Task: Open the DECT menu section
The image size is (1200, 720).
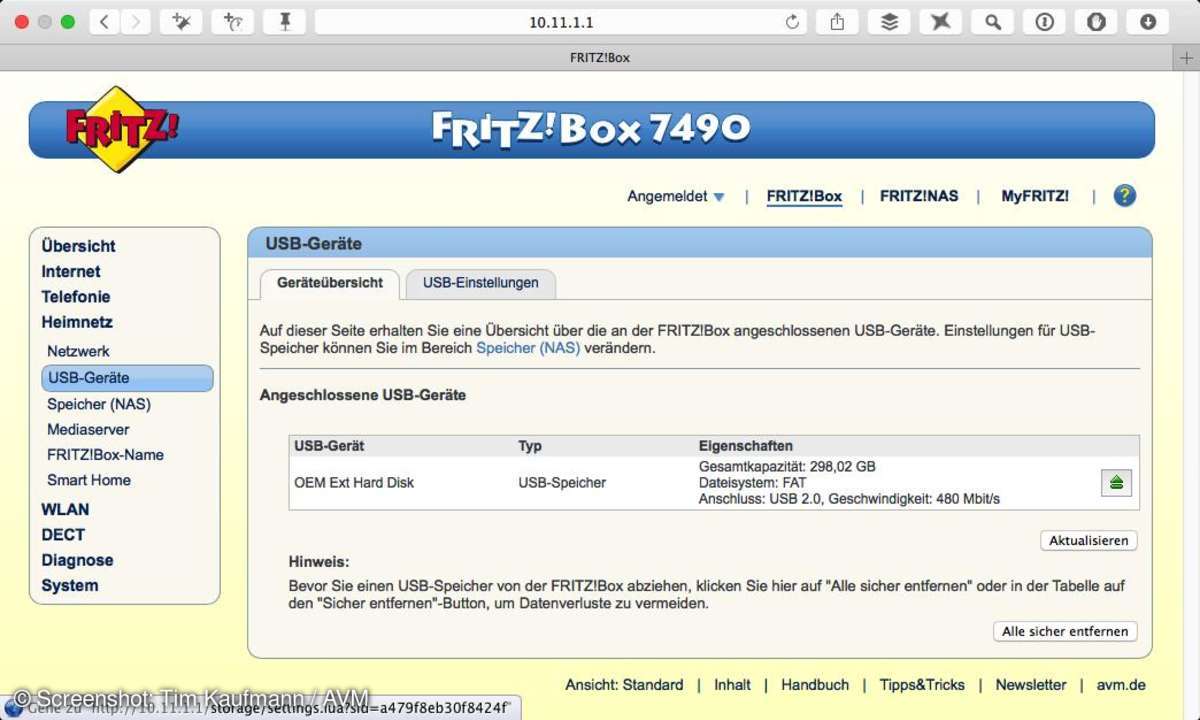Action: [x=63, y=535]
